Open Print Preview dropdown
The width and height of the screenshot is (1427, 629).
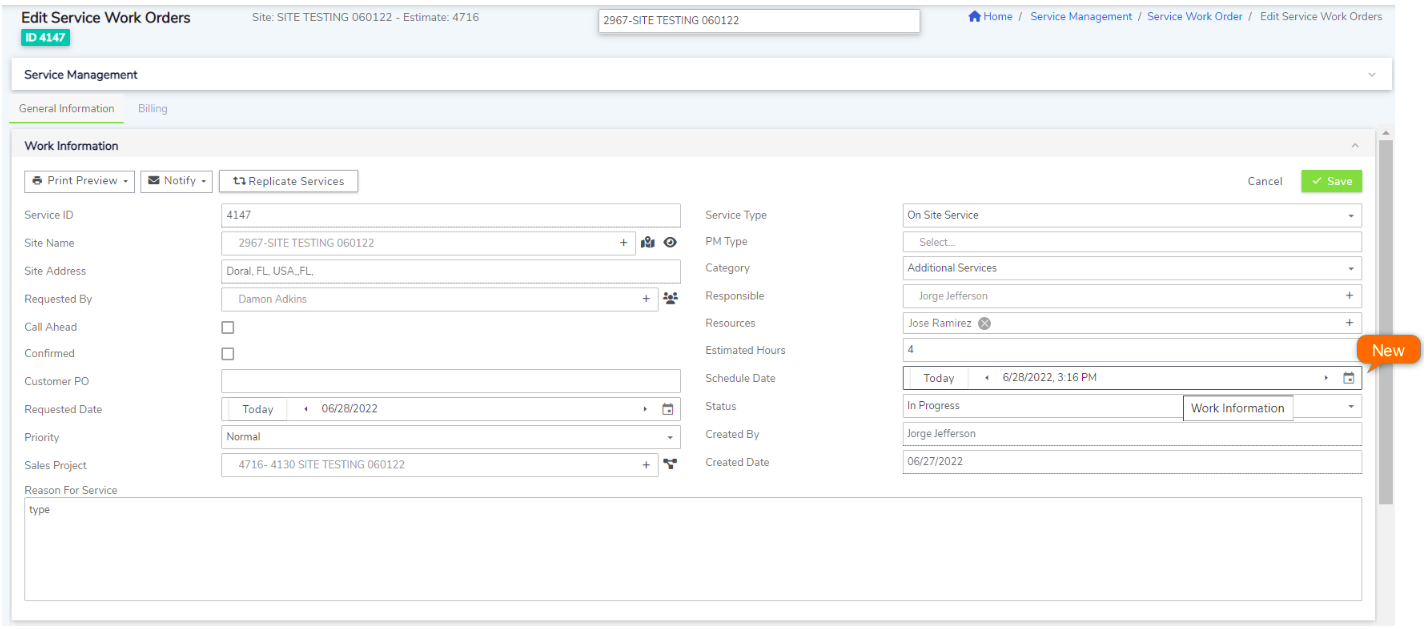(x=79, y=181)
